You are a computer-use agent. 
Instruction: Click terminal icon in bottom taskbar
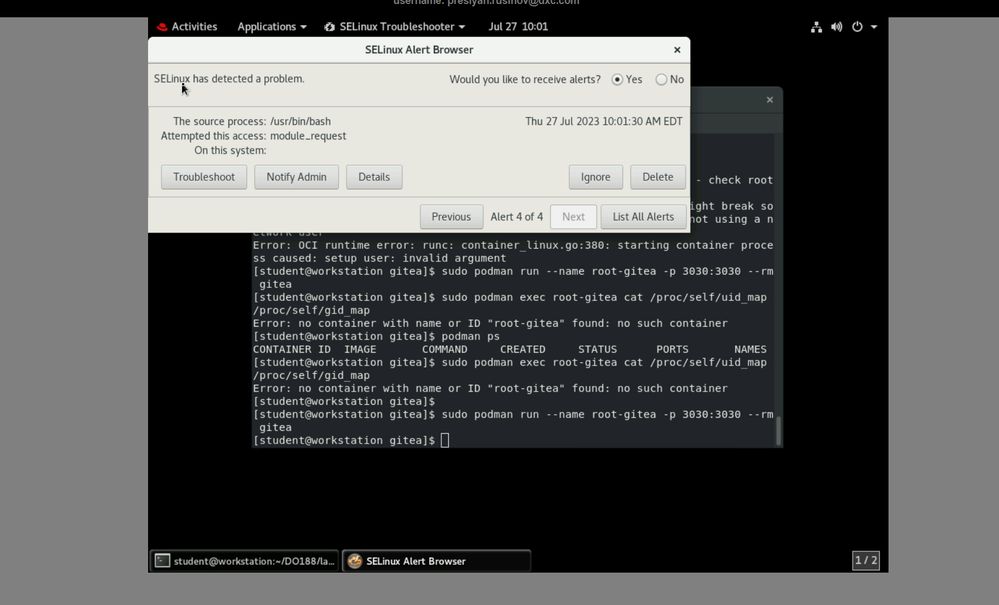[x=162, y=561]
